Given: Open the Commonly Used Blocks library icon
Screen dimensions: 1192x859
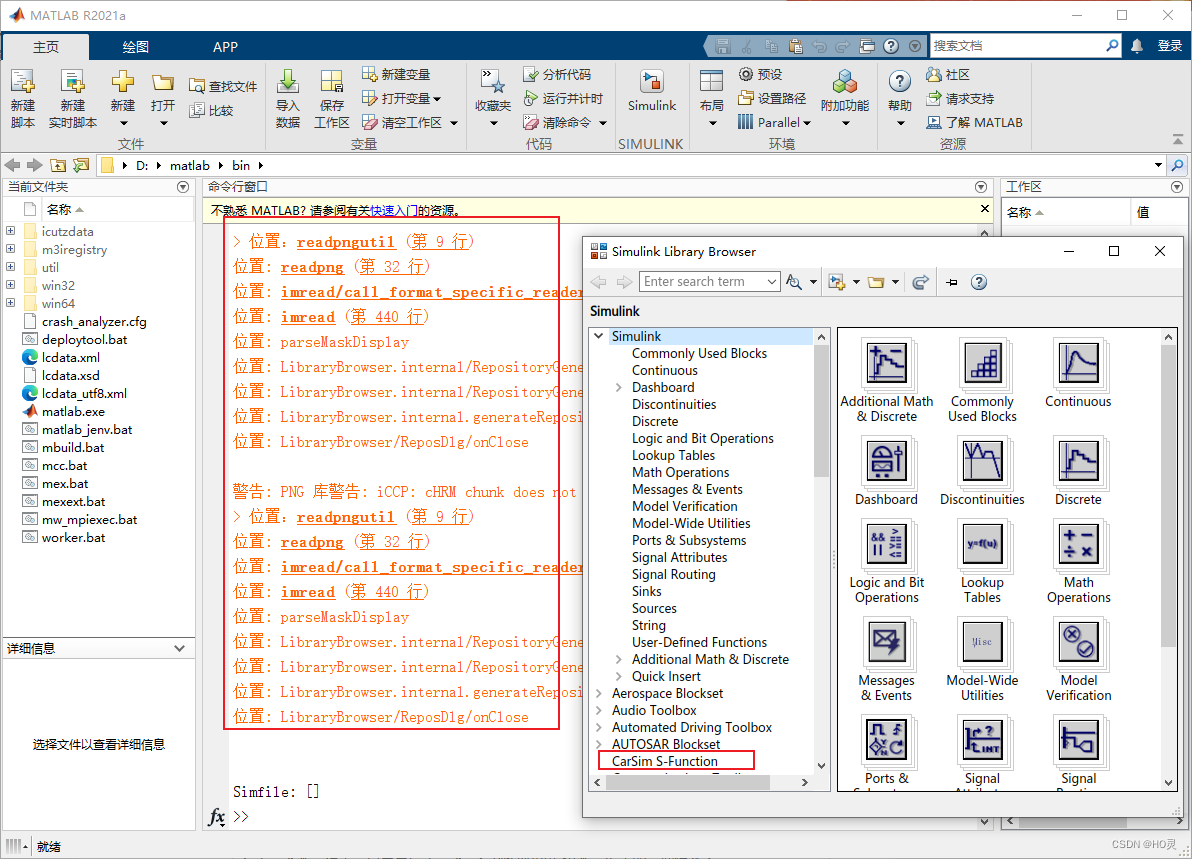Looking at the screenshot, I should pos(982,381).
